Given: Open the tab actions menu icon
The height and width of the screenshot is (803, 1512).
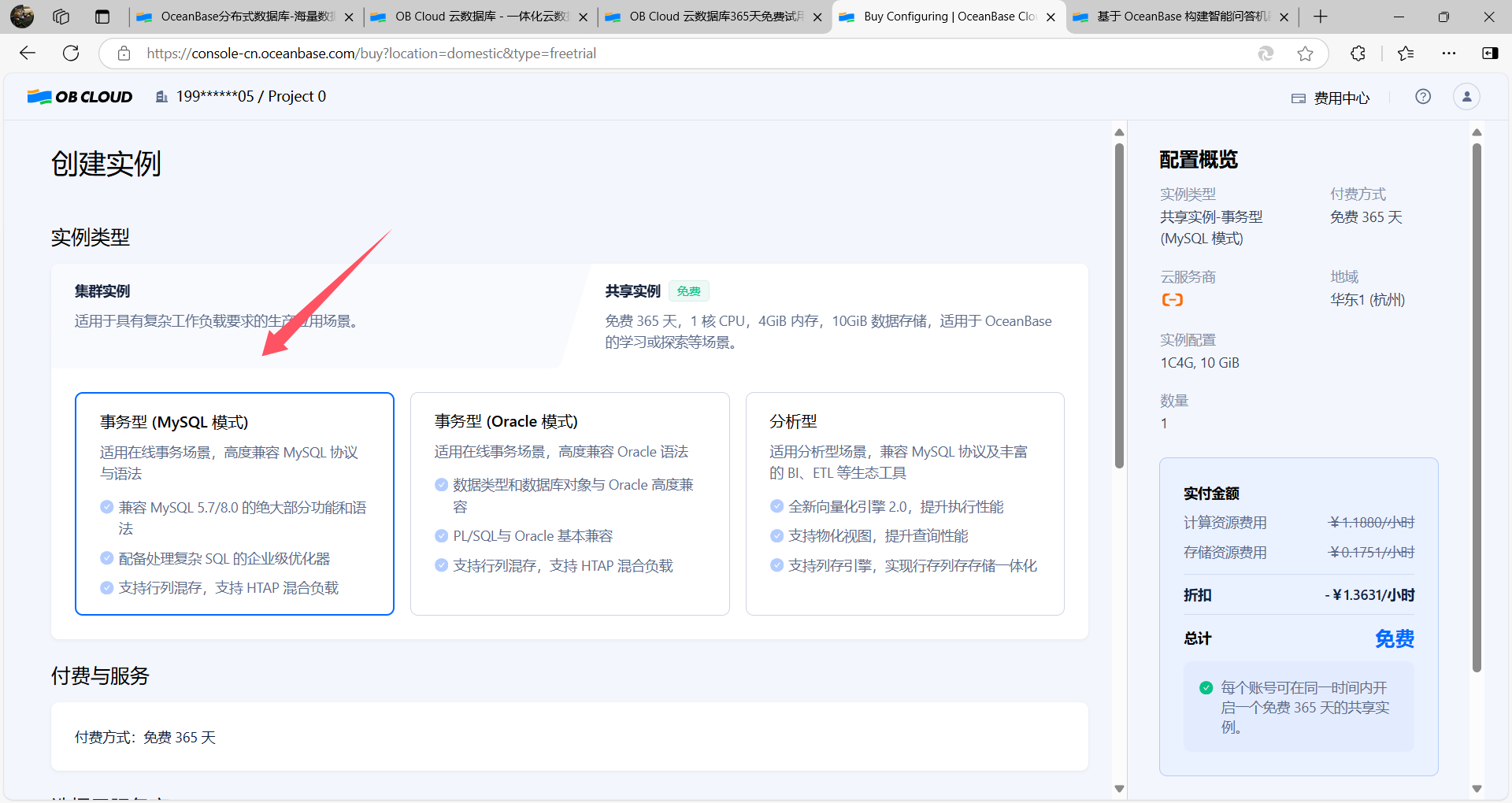Looking at the screenshot, I should 102,17.
